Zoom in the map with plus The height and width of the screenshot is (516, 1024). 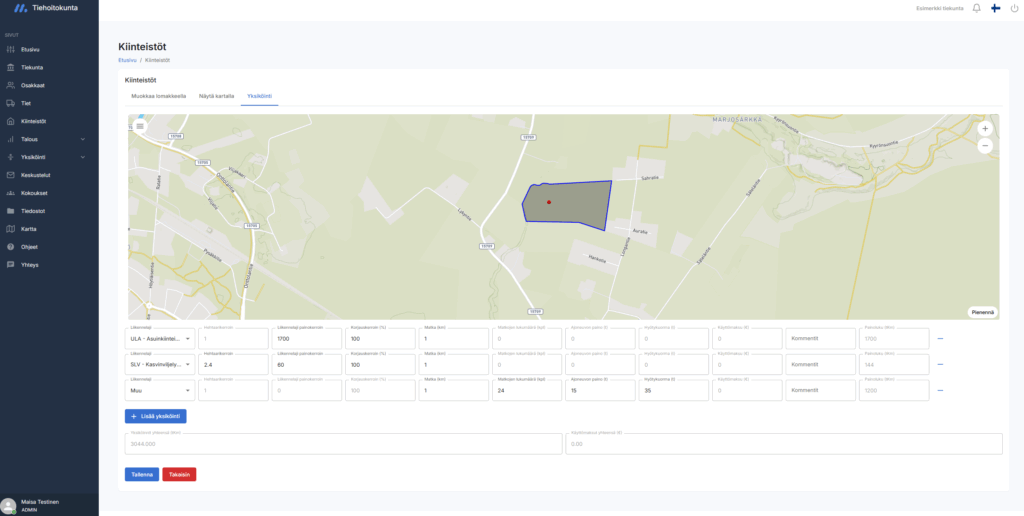[x=984, y=129]
